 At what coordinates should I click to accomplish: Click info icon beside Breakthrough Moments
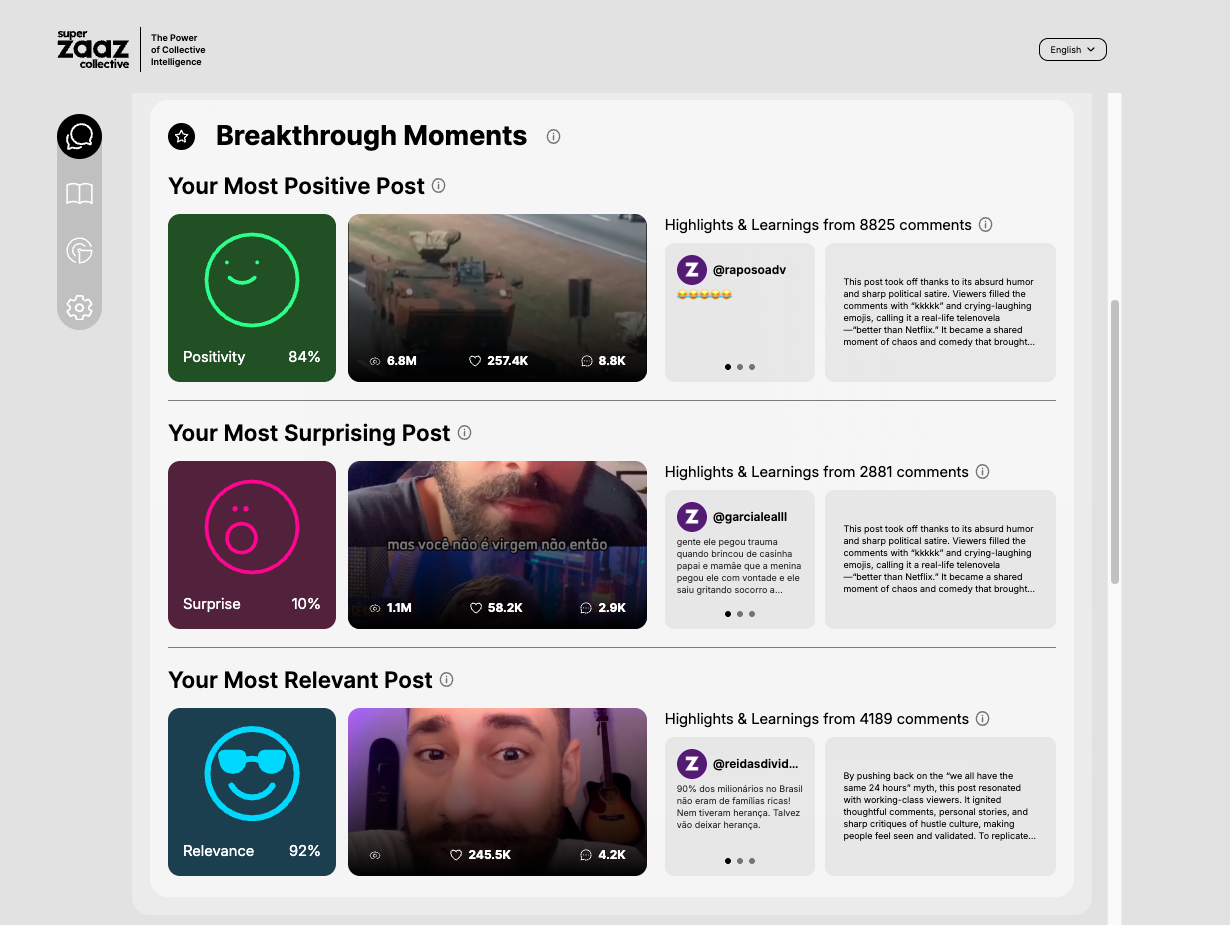tap(553, 137)
